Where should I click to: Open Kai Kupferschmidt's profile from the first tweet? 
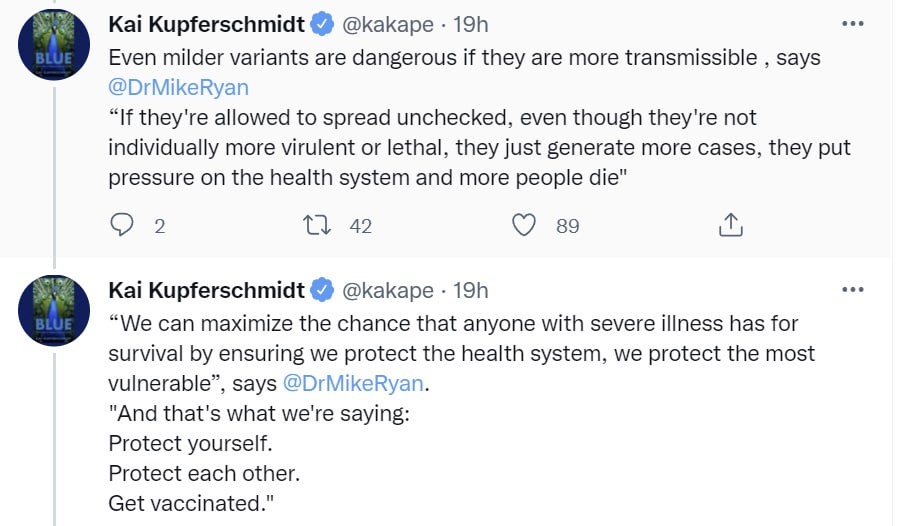pos(206,24)
